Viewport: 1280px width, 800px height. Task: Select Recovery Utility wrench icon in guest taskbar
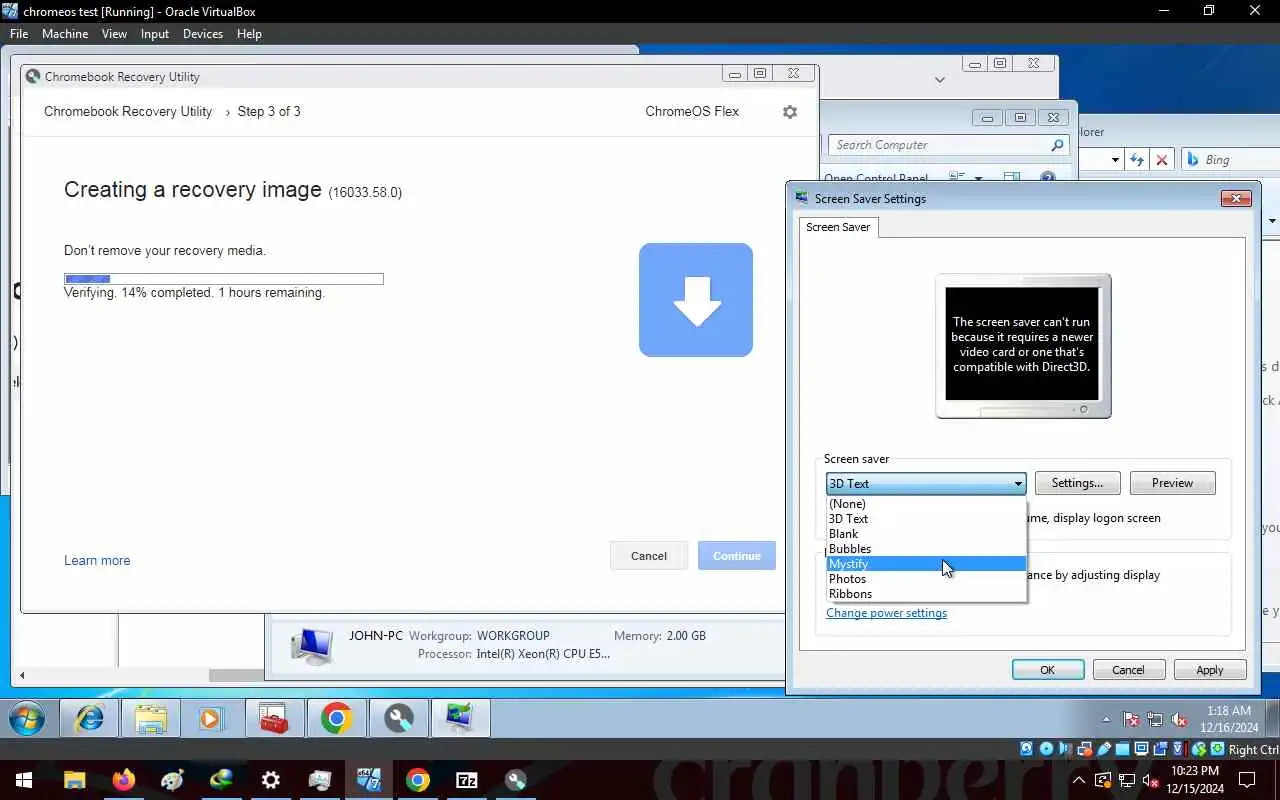click(399, 718)
